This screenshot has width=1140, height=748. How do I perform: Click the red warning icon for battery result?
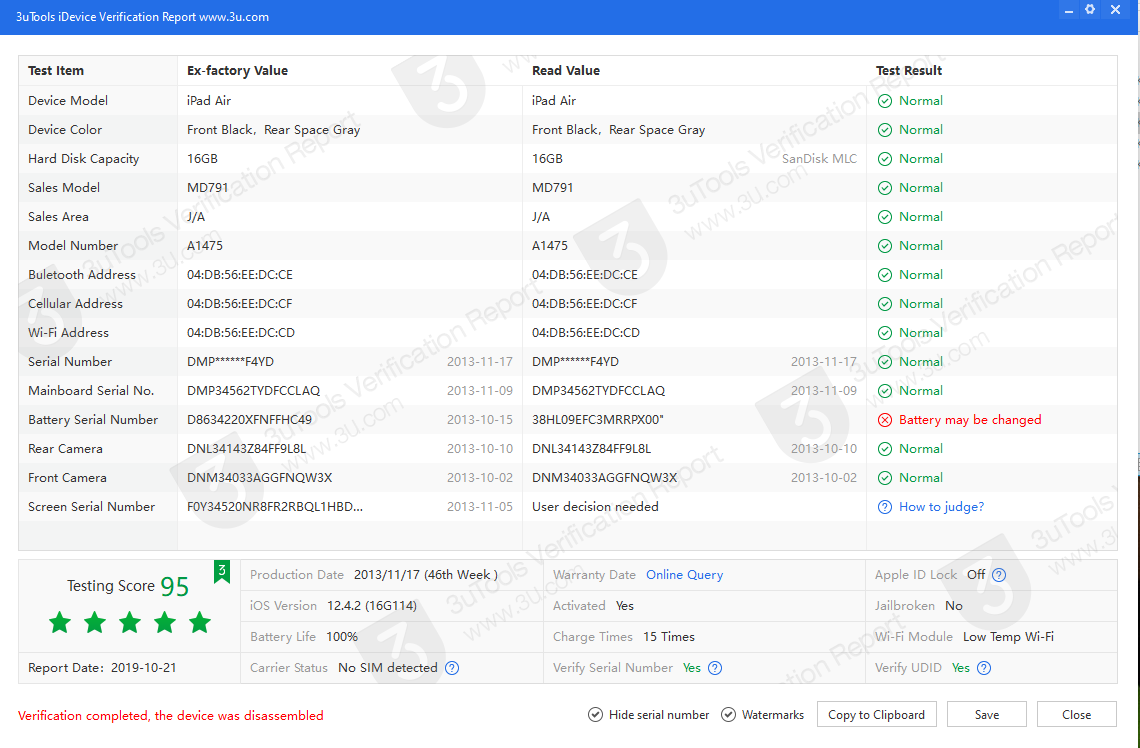tap(885, 420)
